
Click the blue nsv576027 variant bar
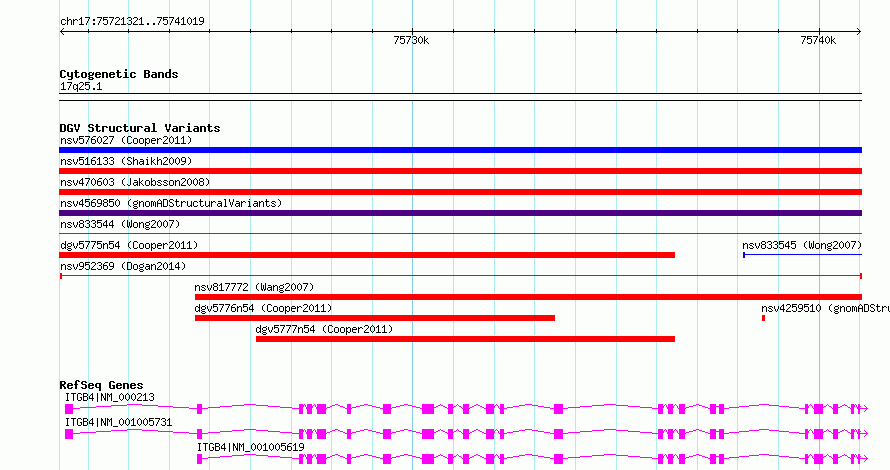(x=460, y=150)
